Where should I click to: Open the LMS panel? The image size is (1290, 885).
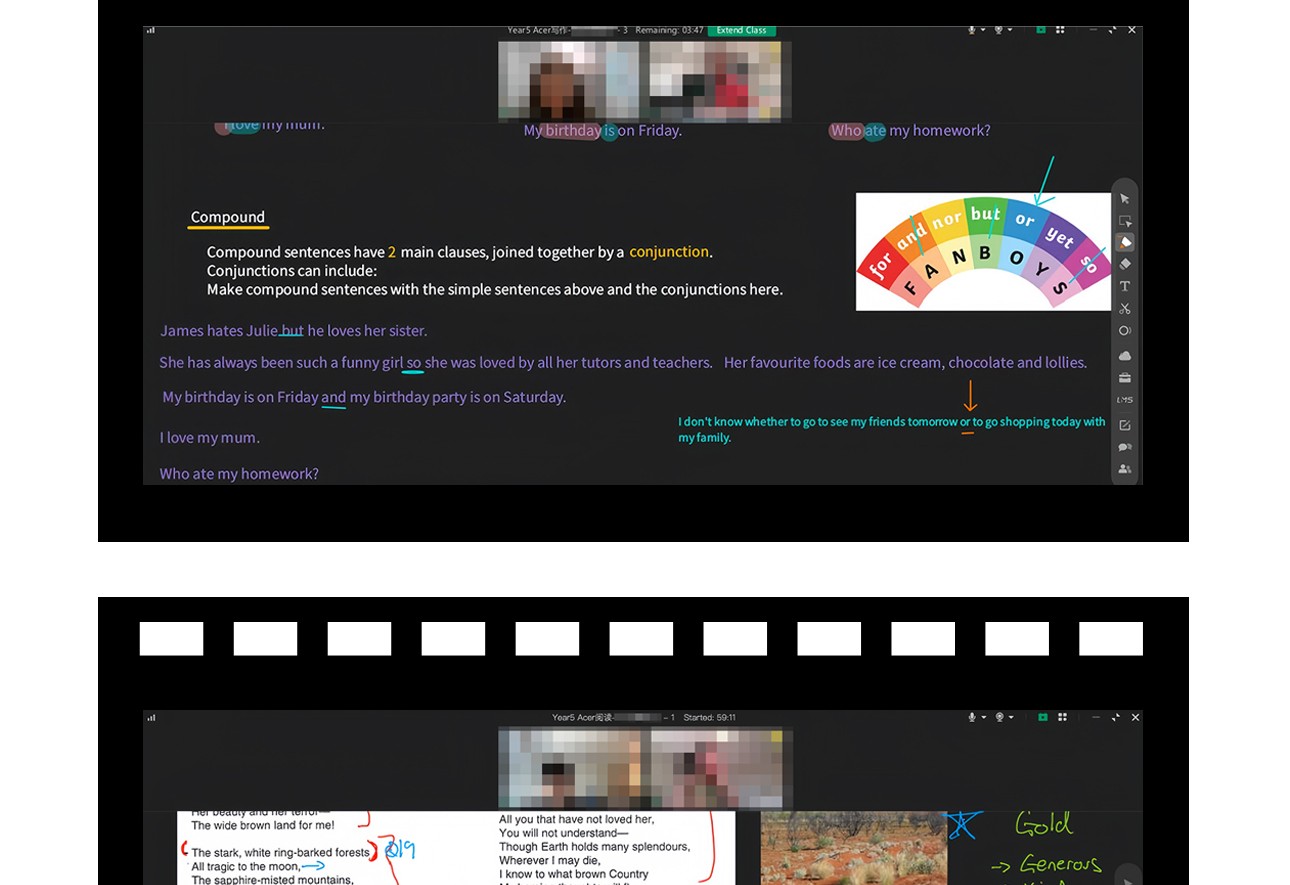[x=1125, y=400]
